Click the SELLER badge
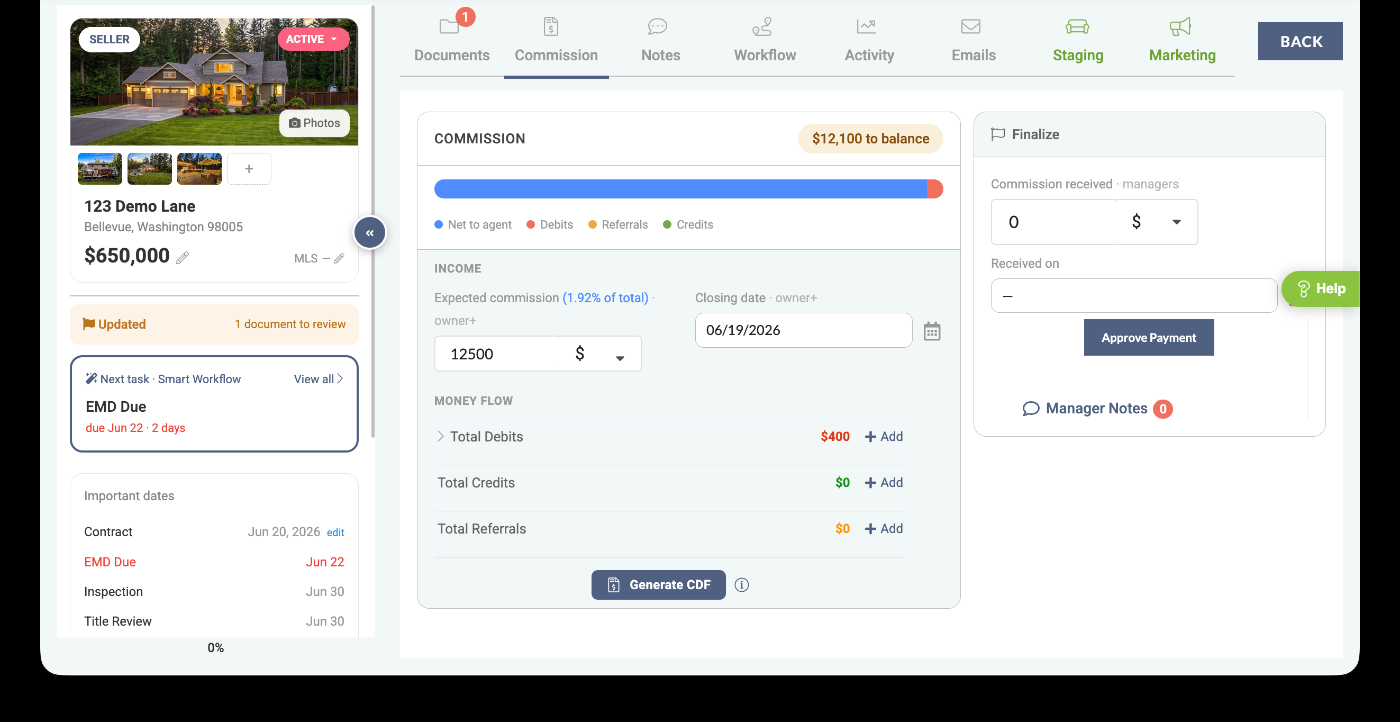This screenshot has height=722, width=1400. pos(109,39)
